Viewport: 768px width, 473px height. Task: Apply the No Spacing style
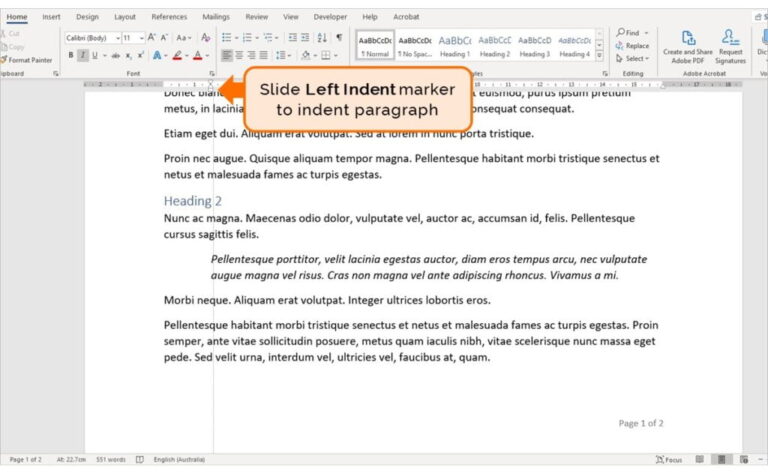pos(415,46)
